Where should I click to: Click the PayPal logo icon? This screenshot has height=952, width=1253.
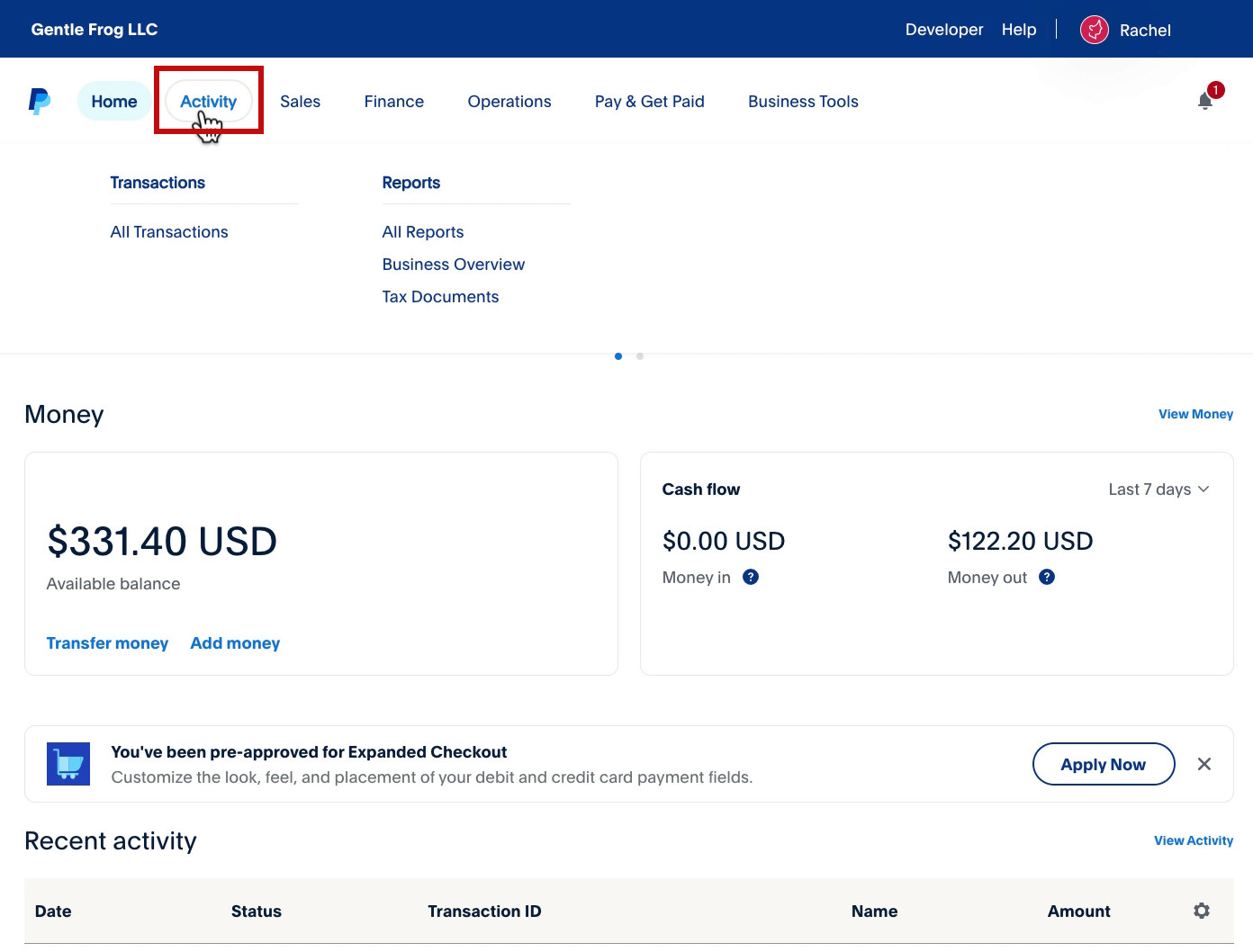40,102
